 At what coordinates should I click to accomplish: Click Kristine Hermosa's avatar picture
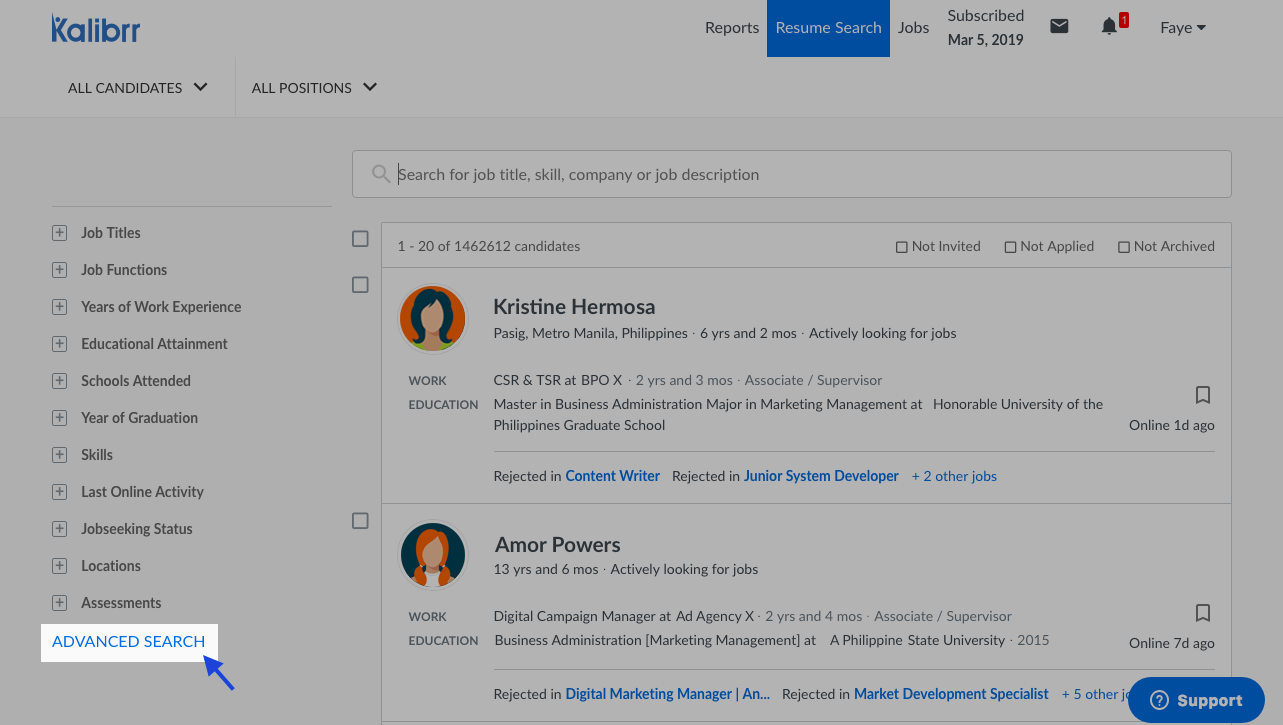tap(433, 318)
